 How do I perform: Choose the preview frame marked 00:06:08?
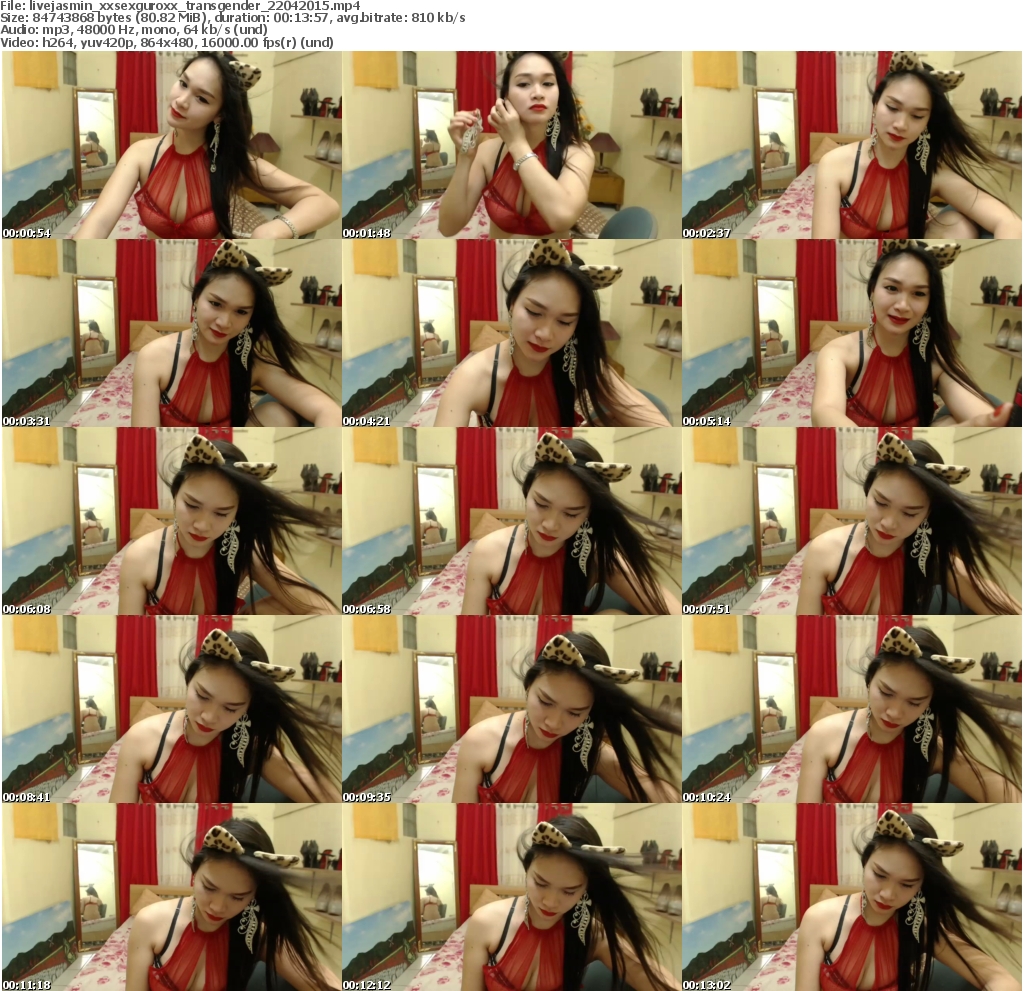(171, 521)
